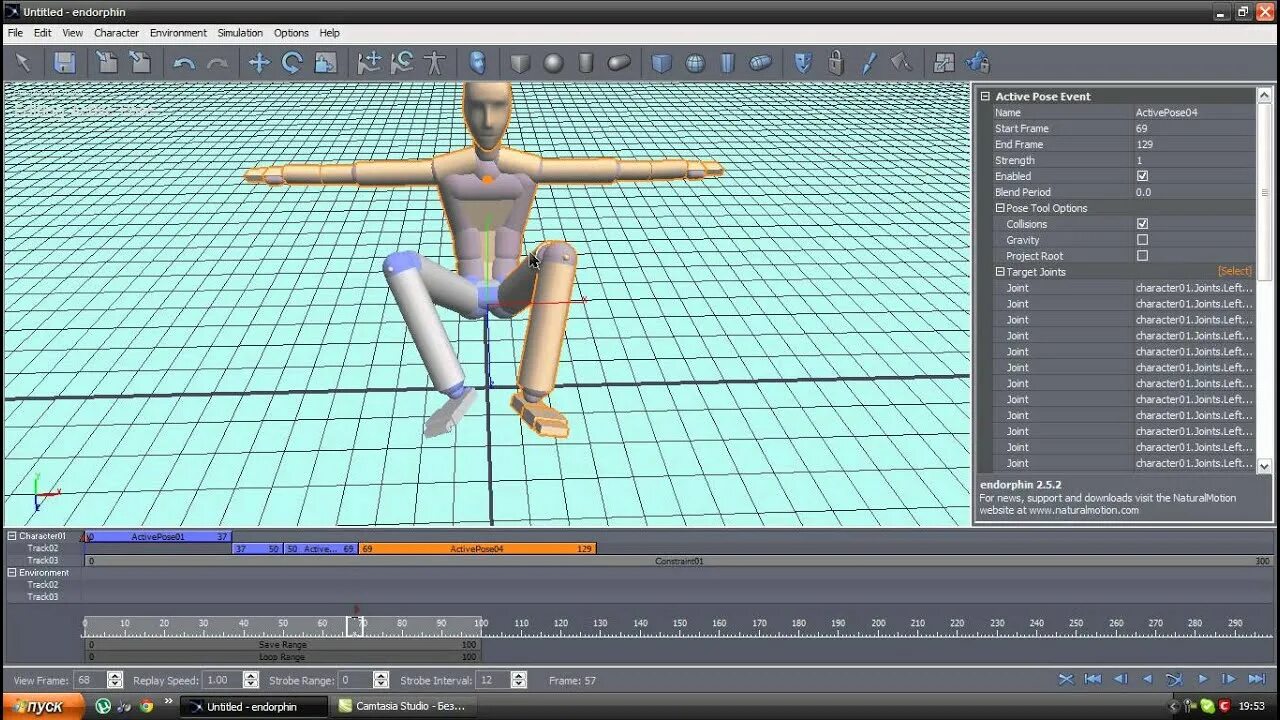Click the UTorrent quick launch icon
Viewport: 1280px width, 720px height.
(x=103, y=706)
